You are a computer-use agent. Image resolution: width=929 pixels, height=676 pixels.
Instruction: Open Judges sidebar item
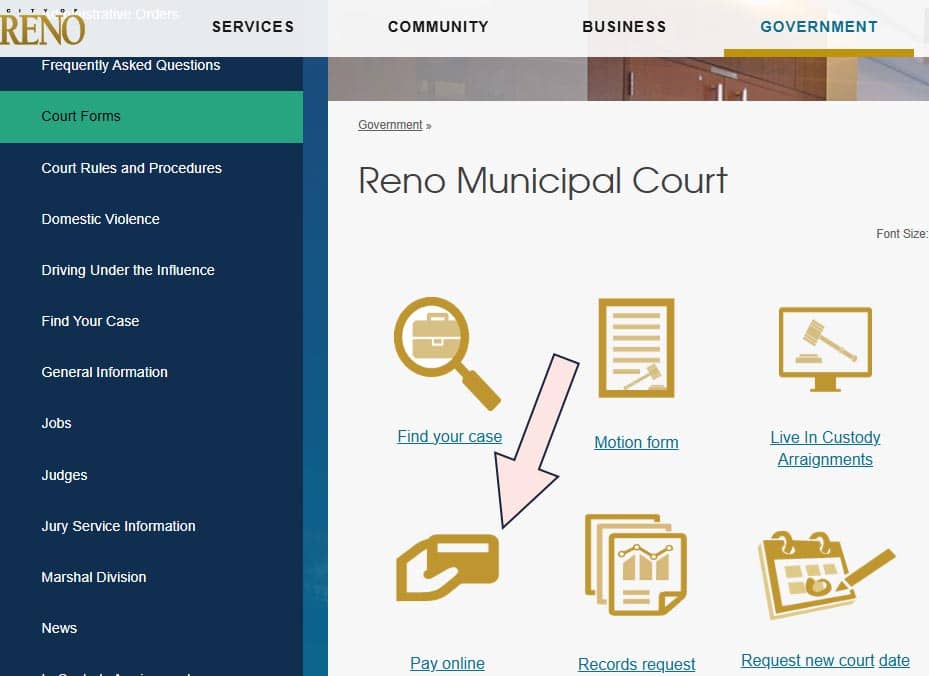point(64,475)
